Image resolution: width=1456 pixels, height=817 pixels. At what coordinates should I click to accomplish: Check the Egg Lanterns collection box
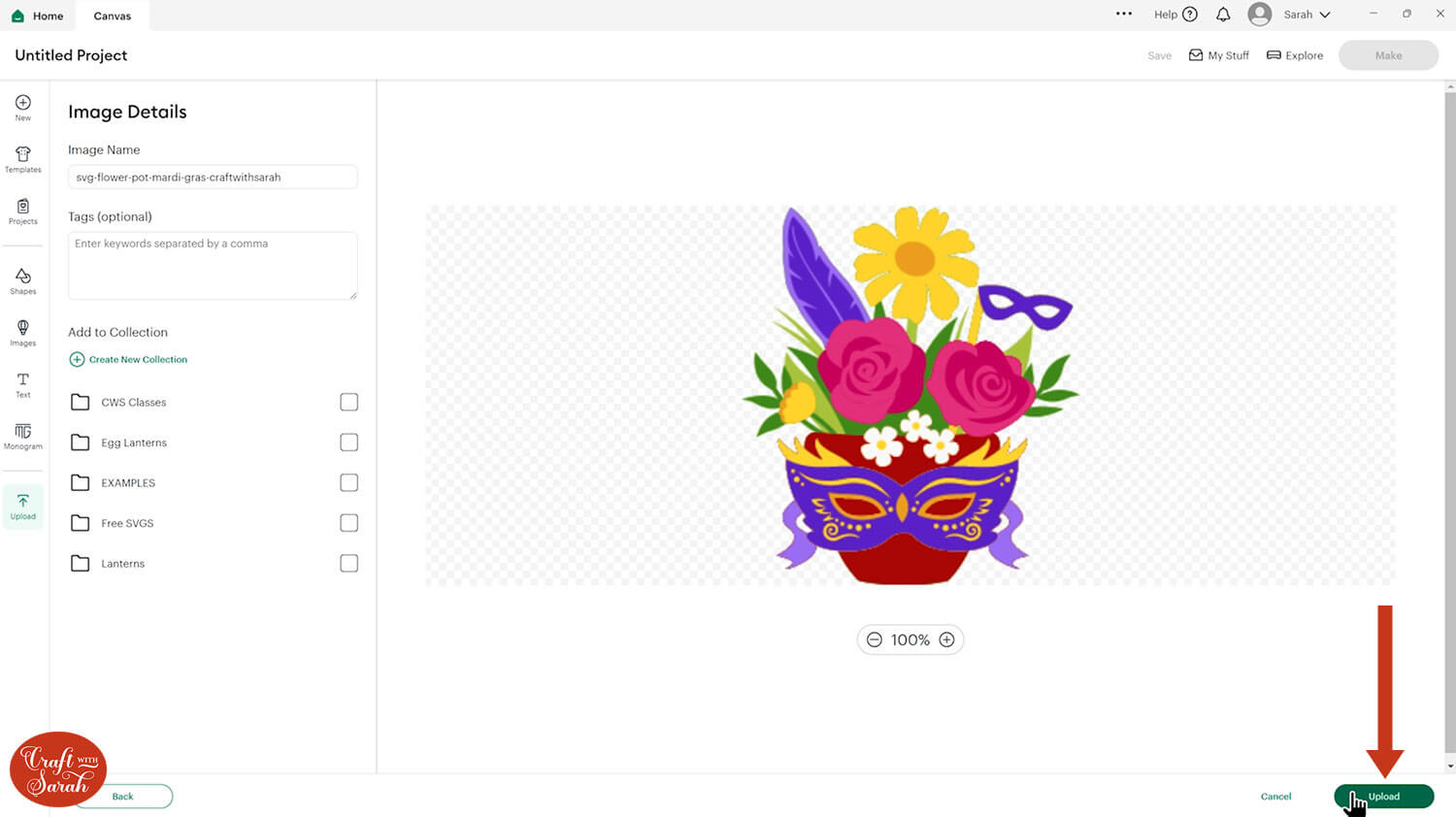pyautogui.click(x=349, y=442)
